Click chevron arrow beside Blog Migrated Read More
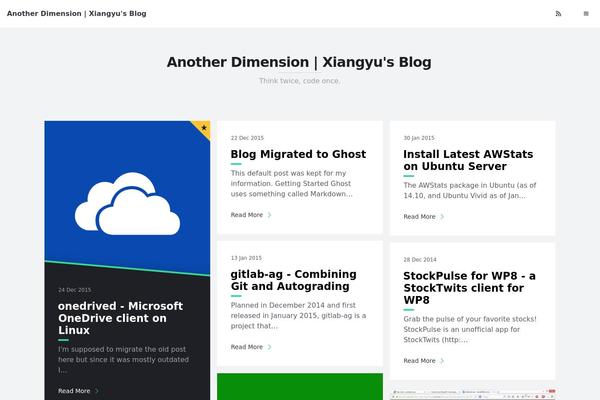This screenshot has height=400, width=600. (269, 215)
